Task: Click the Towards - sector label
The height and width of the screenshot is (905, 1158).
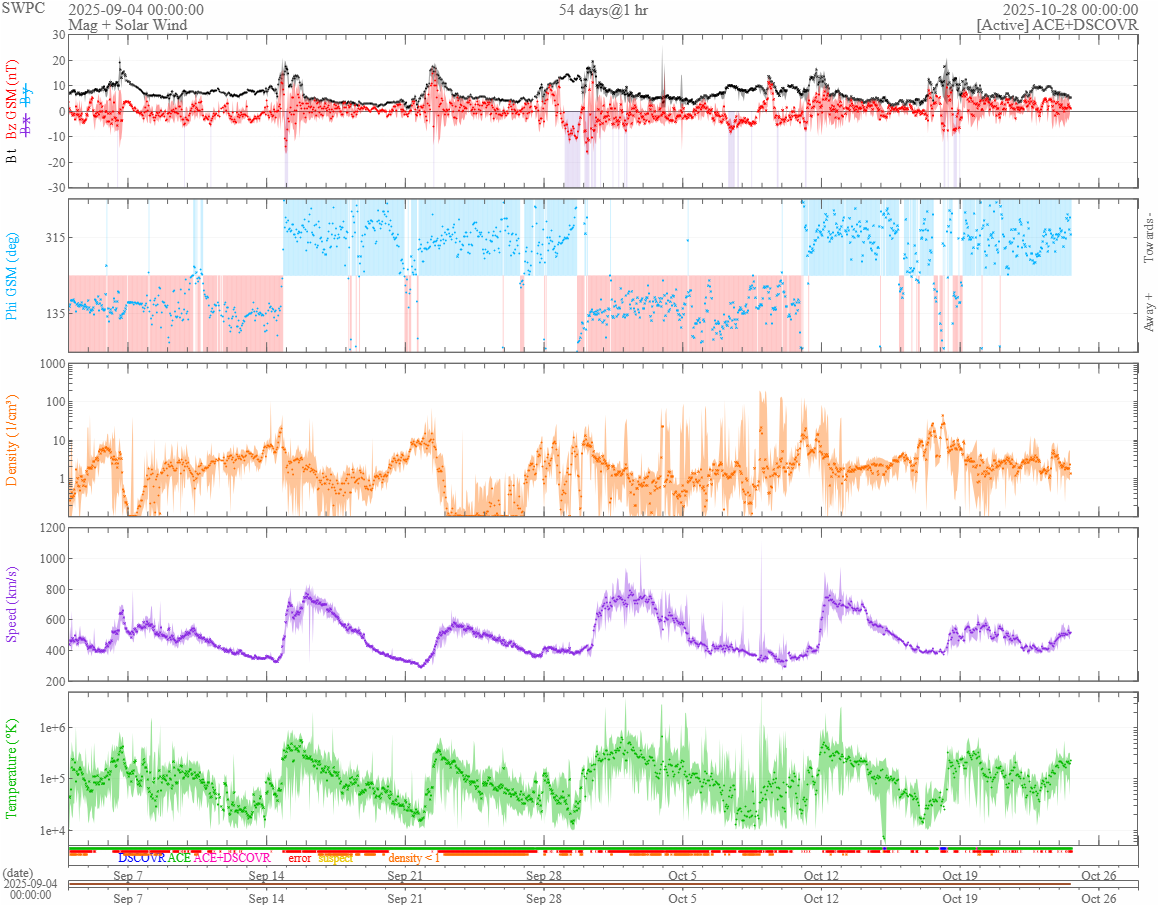Action: pos(1148,239)
